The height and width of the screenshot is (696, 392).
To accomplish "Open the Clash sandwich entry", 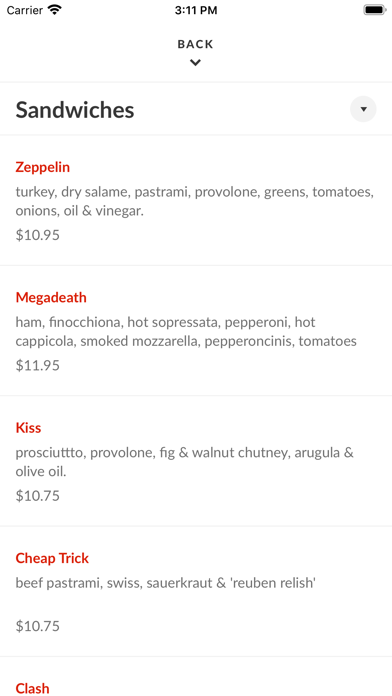I will coord(32,688).
